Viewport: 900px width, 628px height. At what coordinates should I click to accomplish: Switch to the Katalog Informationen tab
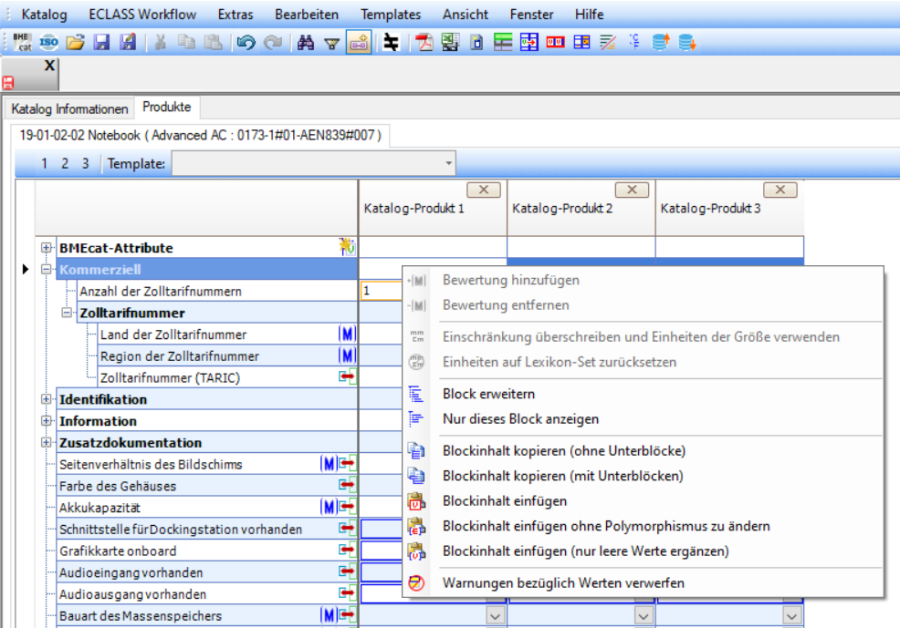tap(70, 109)
